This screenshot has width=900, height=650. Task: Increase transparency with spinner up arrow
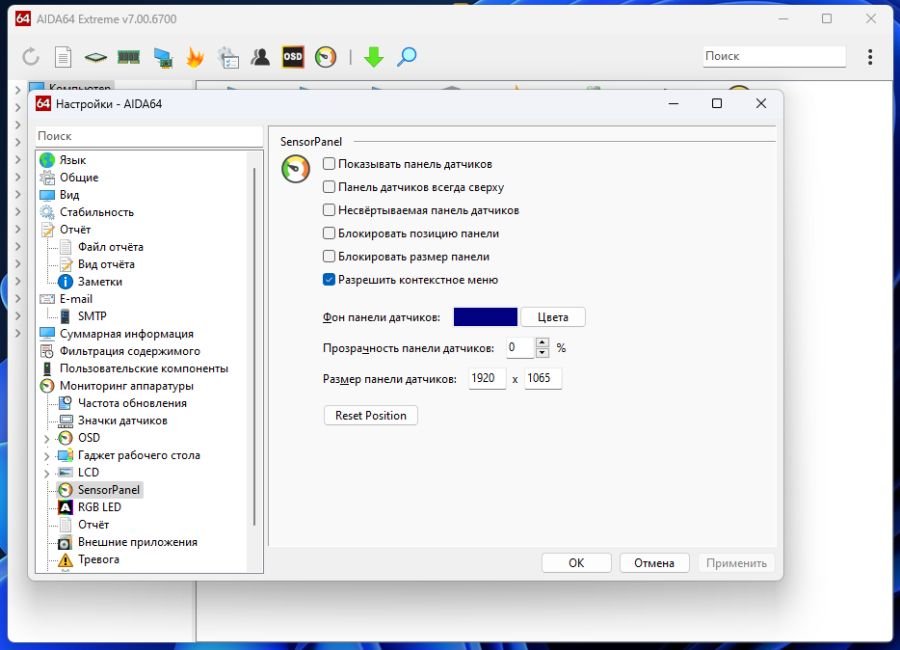coord(542,343)
